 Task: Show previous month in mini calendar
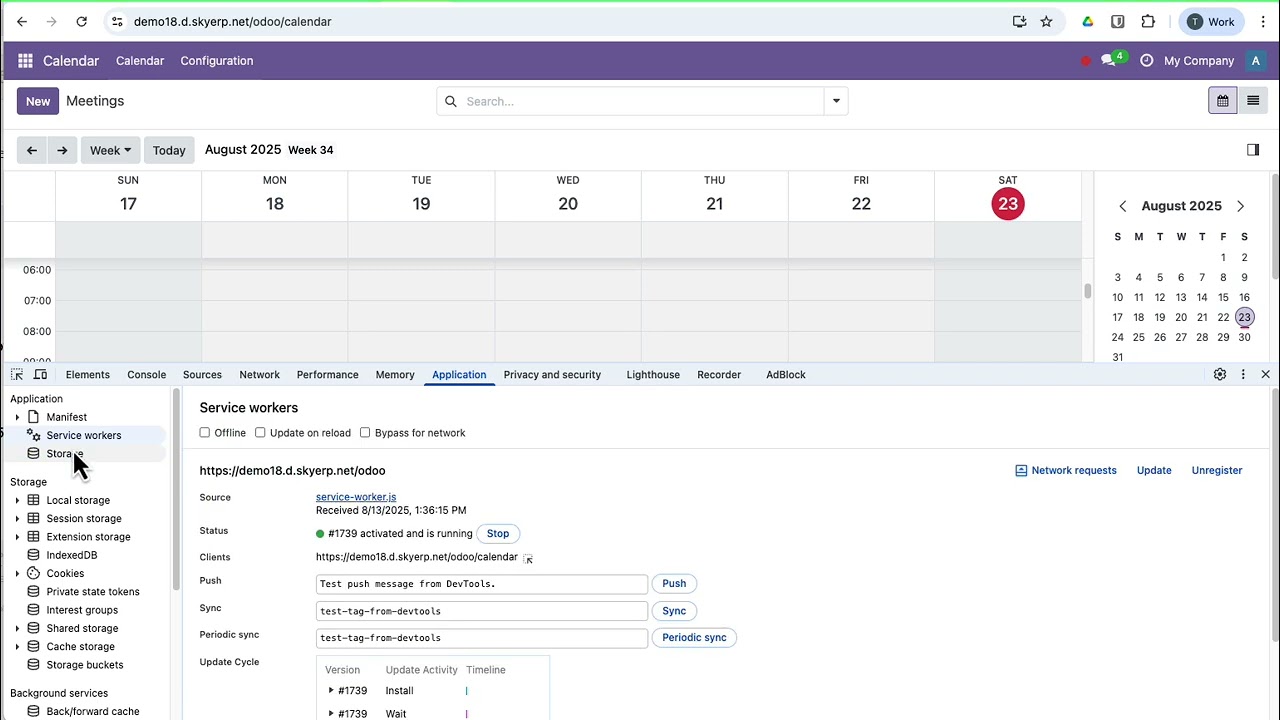1122,206
